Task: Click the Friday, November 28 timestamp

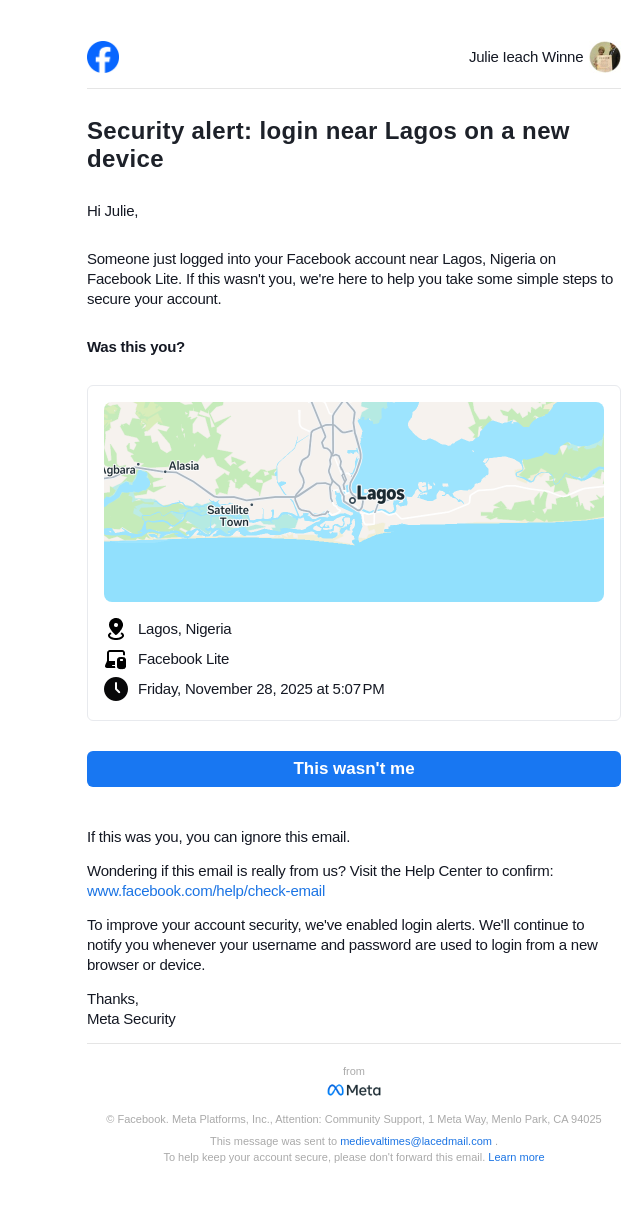Action: 261,689
